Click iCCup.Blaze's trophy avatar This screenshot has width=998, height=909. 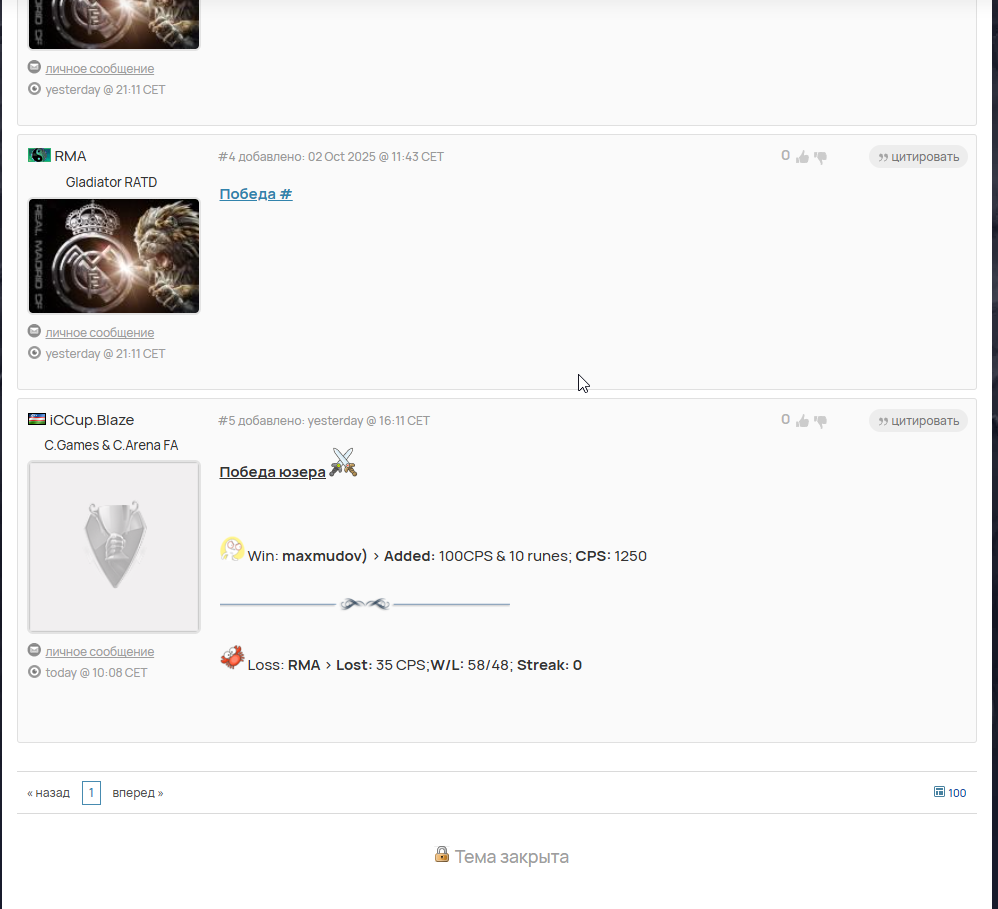[x=114, y=547]
